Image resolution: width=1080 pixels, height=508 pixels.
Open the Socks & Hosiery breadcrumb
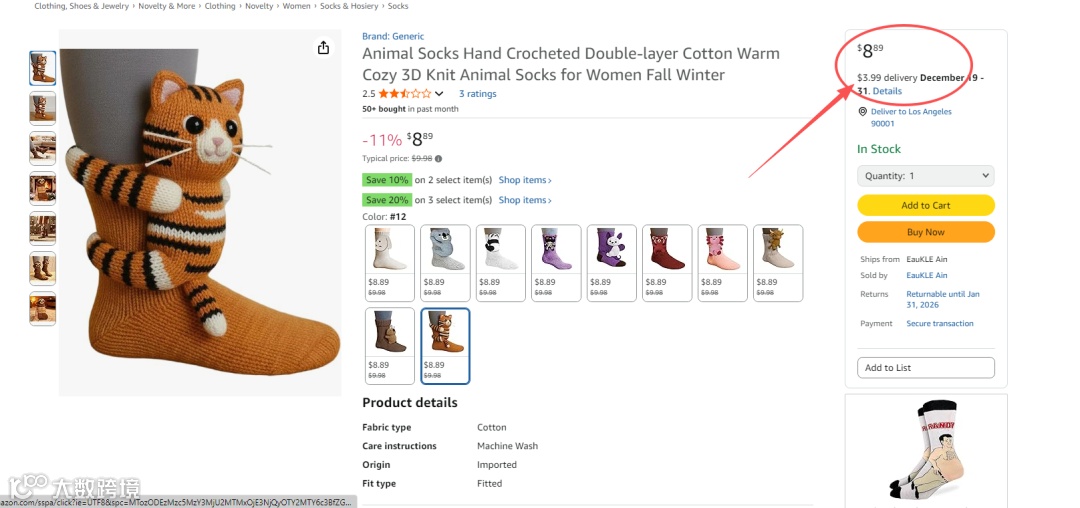pos(349,6)
